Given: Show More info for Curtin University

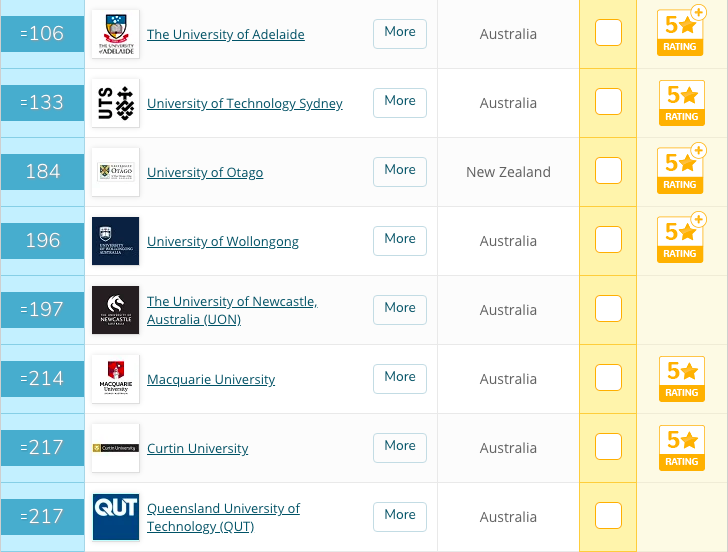Looking at the screenshot, I should 400,448.
